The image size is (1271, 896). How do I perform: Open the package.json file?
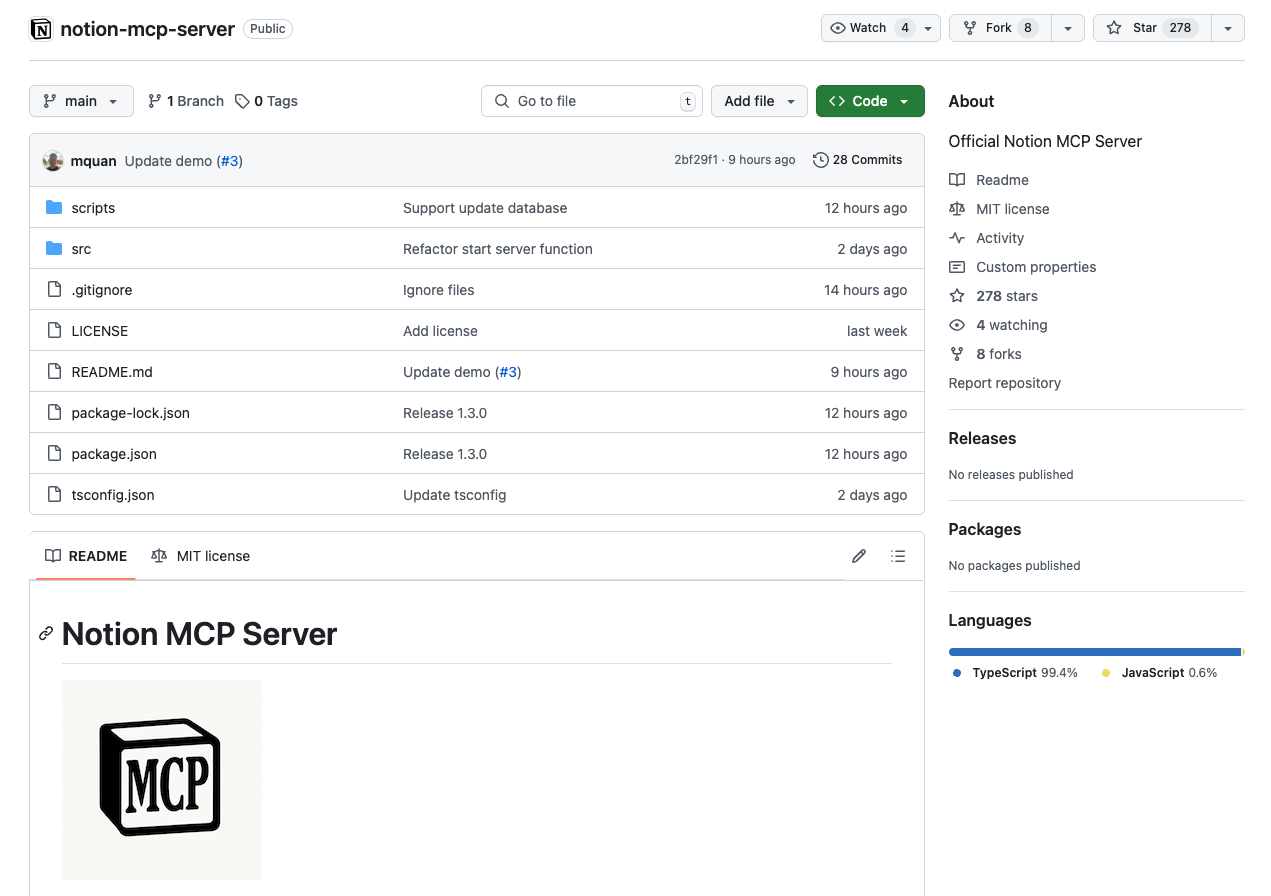[x=114, y=454]
